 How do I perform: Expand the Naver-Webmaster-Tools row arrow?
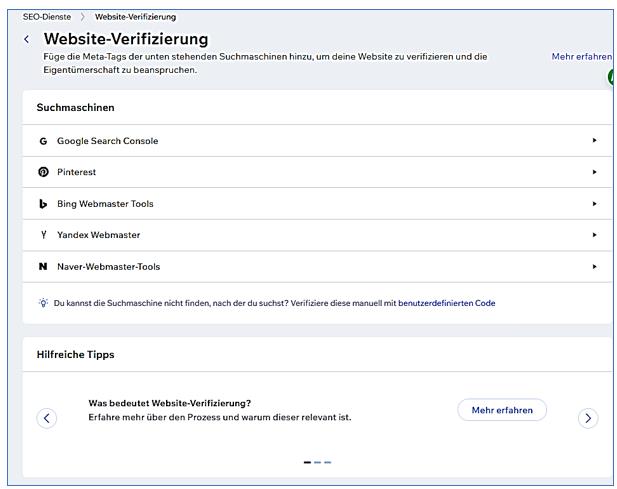pos(594,266)
